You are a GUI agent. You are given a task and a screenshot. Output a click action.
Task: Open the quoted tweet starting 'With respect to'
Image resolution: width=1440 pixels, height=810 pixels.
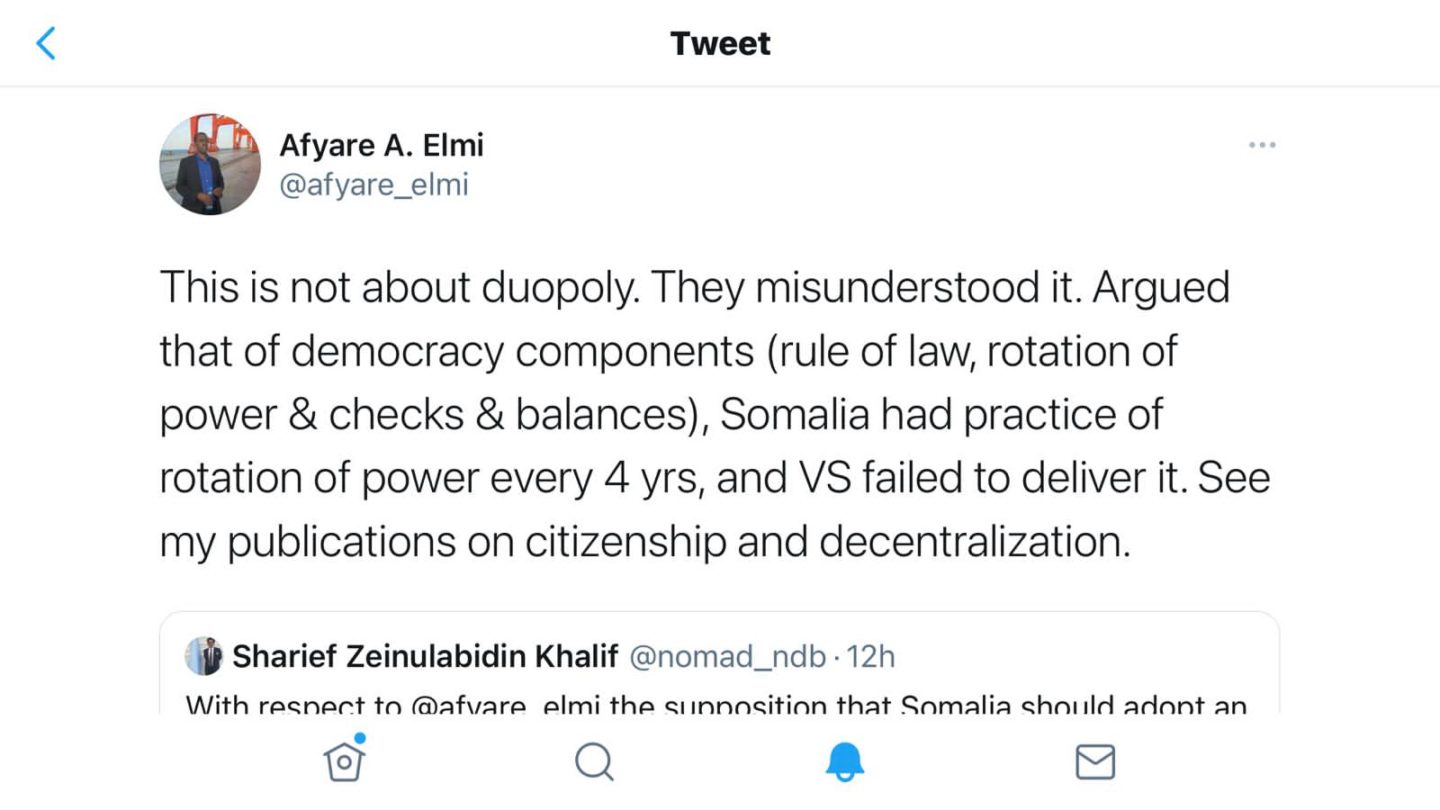click(x=720, y=700)
